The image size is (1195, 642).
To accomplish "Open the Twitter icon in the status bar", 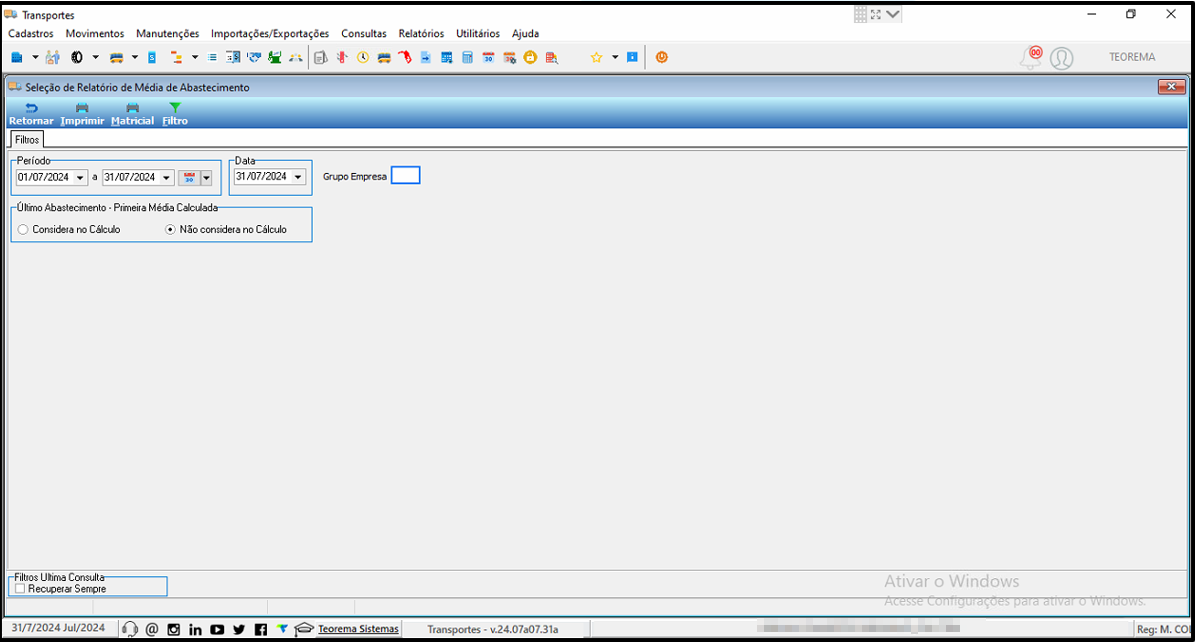I will pos(239,629).
